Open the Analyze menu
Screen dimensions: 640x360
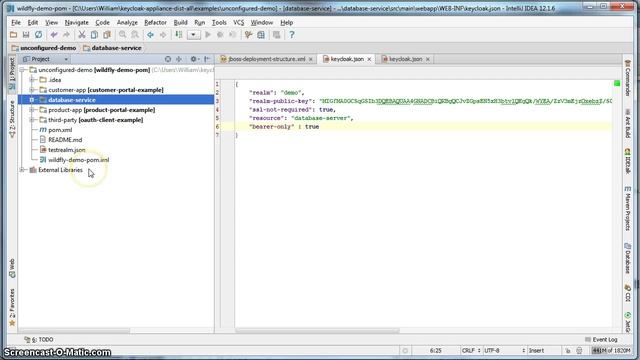pyautogui.click(x=127, y=22)
